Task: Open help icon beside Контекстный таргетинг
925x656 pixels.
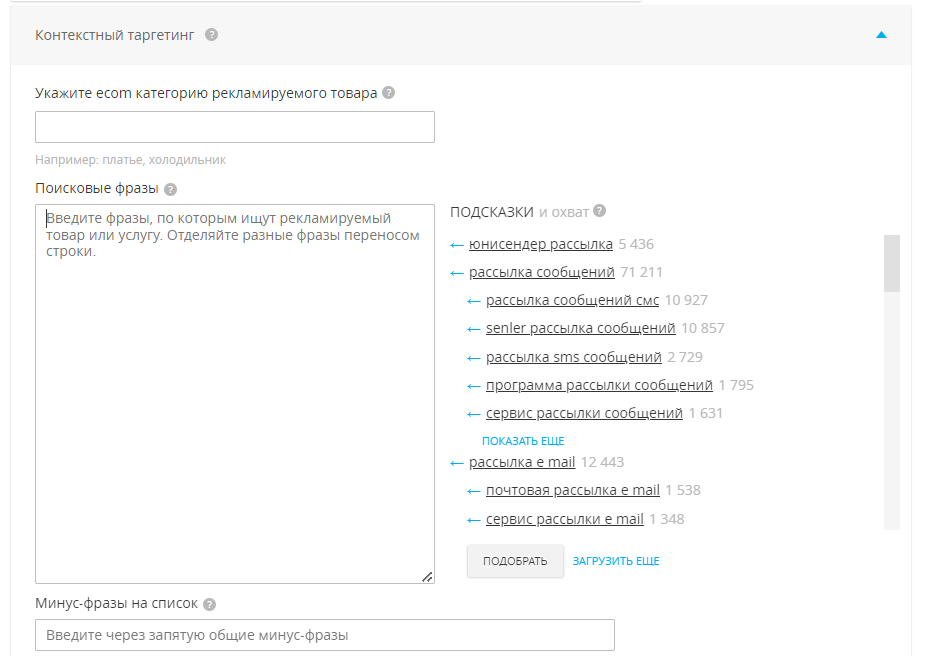Action: [x=211, y=35]
